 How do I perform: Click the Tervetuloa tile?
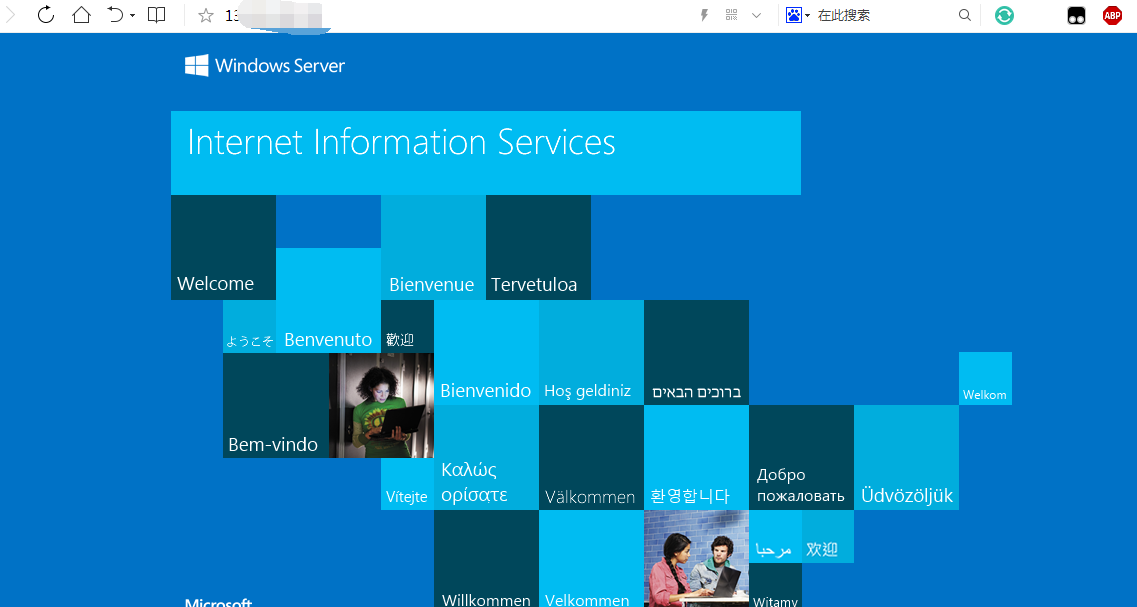tap(538, 247)
